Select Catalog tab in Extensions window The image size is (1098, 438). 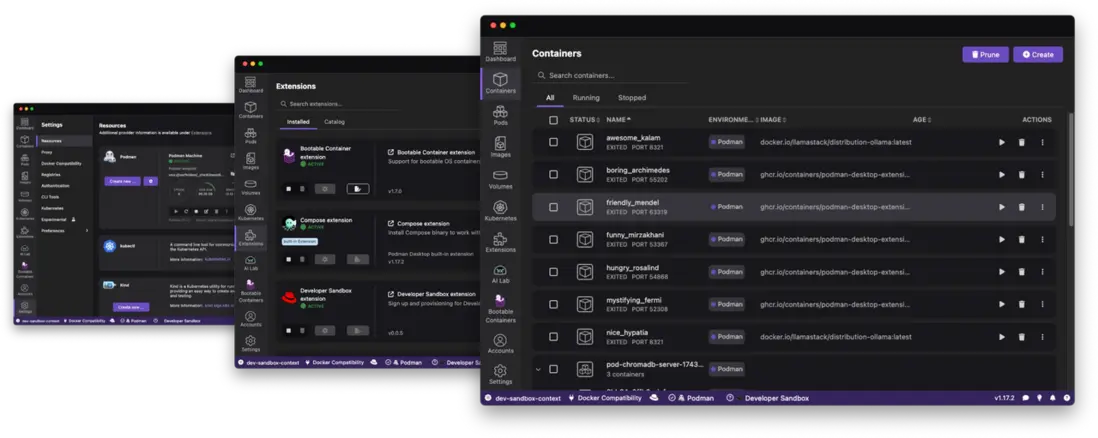[334, 122]
